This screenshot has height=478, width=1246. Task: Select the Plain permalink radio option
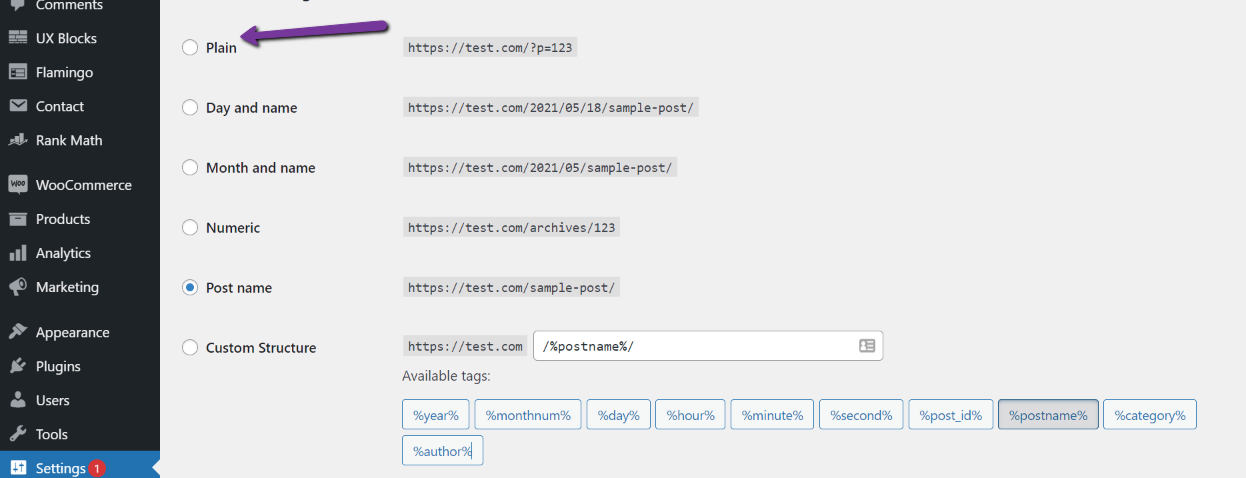coord(190,48)
